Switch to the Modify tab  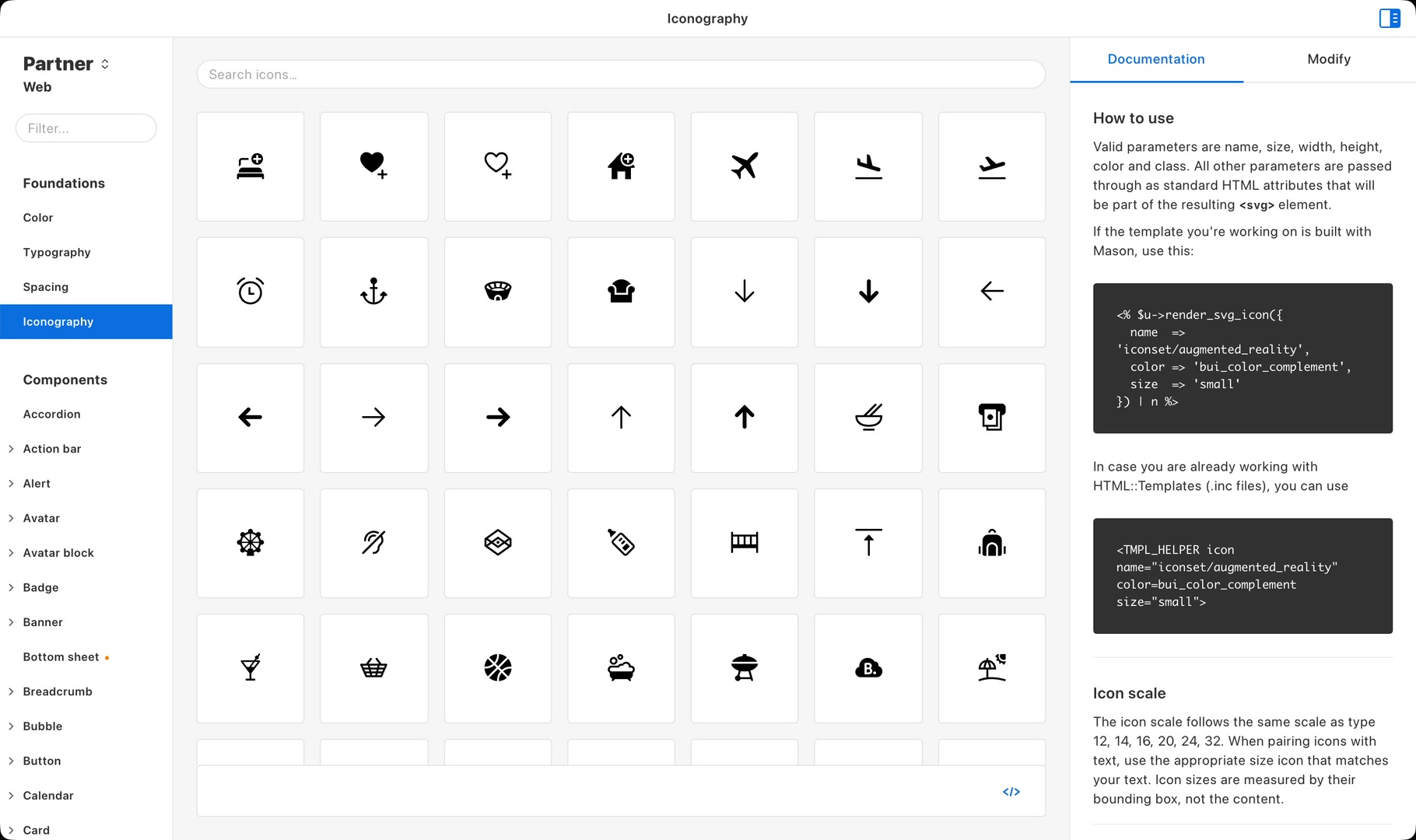point(1329,59)
